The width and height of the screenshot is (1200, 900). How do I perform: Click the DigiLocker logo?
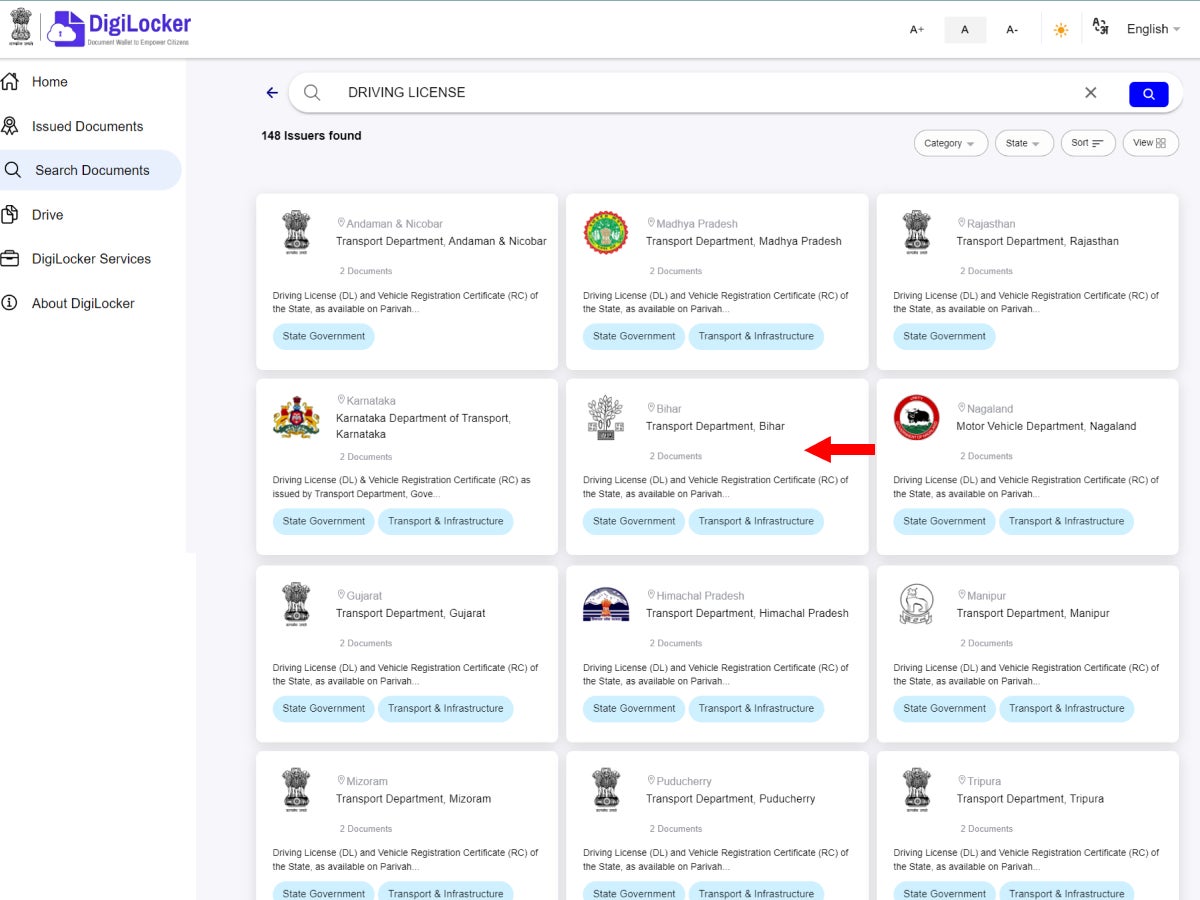(119, 28)
